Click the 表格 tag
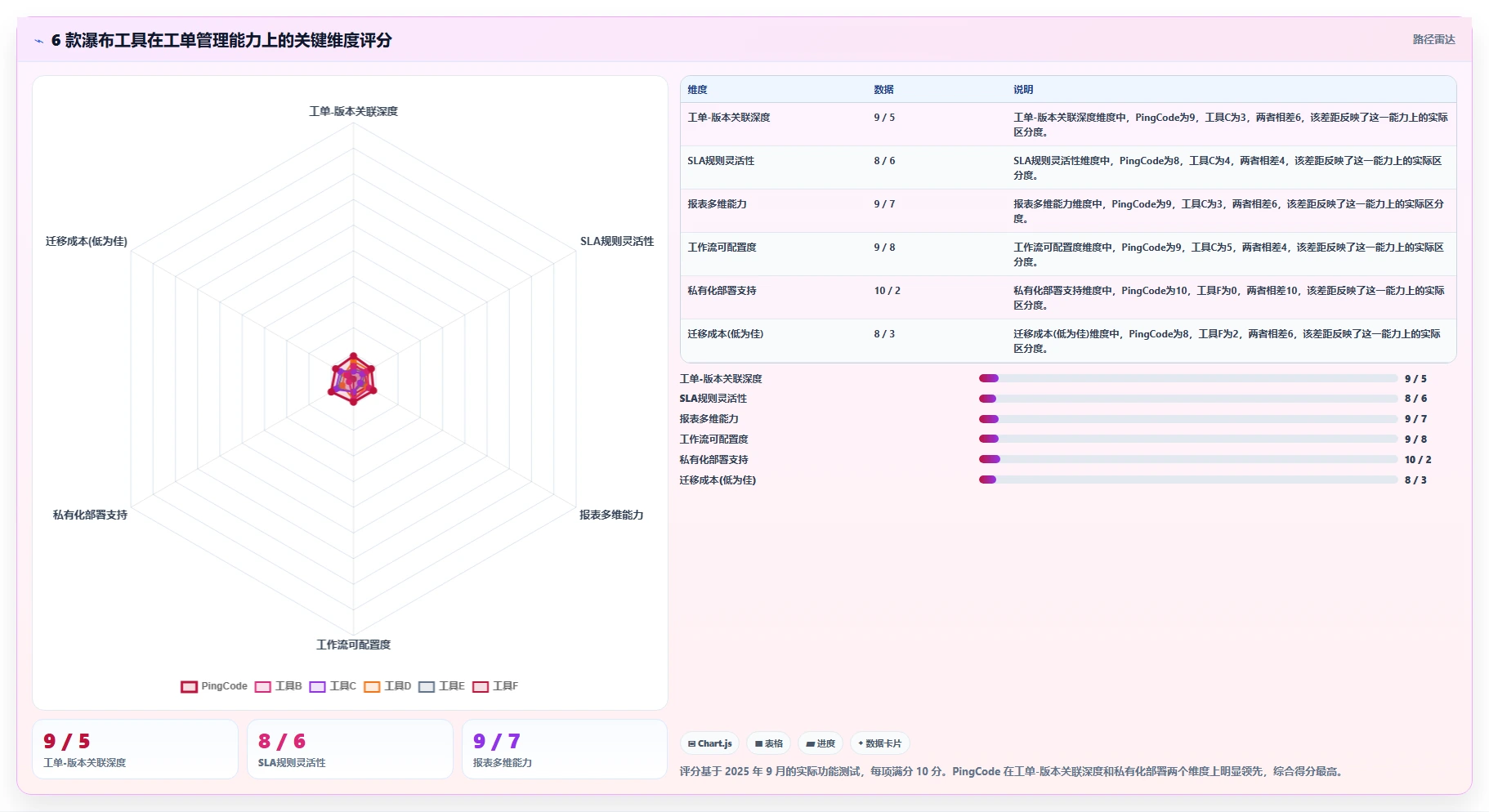This screenshot has height=812, width=1489. [768, 743]
